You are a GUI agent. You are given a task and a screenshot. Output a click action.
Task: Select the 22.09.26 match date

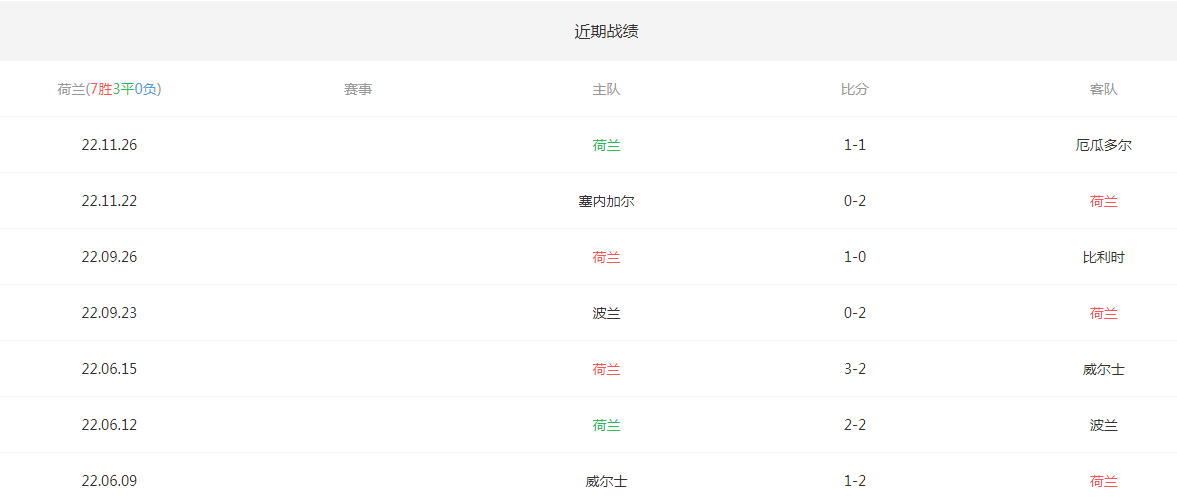(x=109, y=257)
